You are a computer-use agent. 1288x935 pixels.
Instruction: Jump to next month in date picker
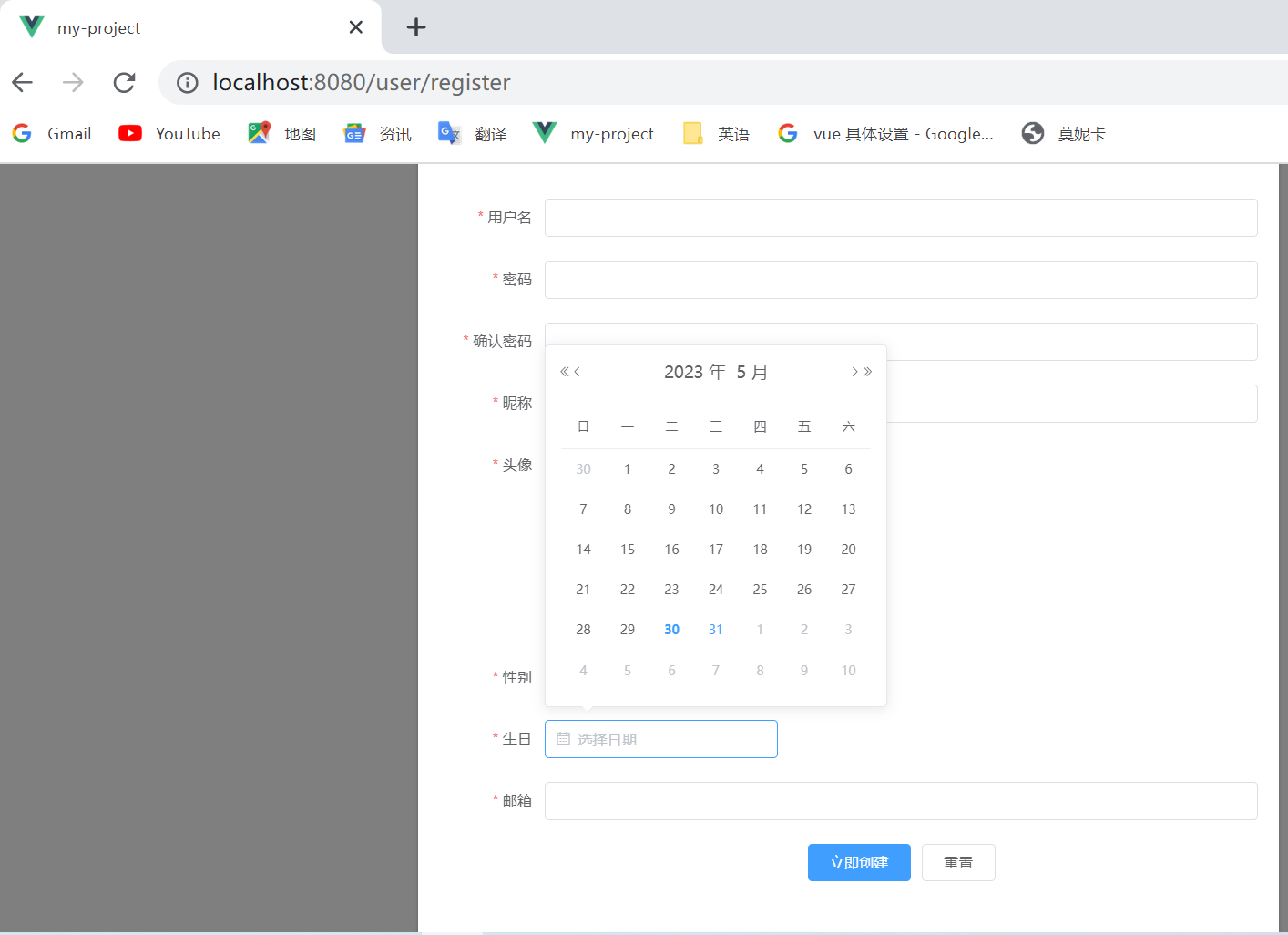(x=854, y=371)
